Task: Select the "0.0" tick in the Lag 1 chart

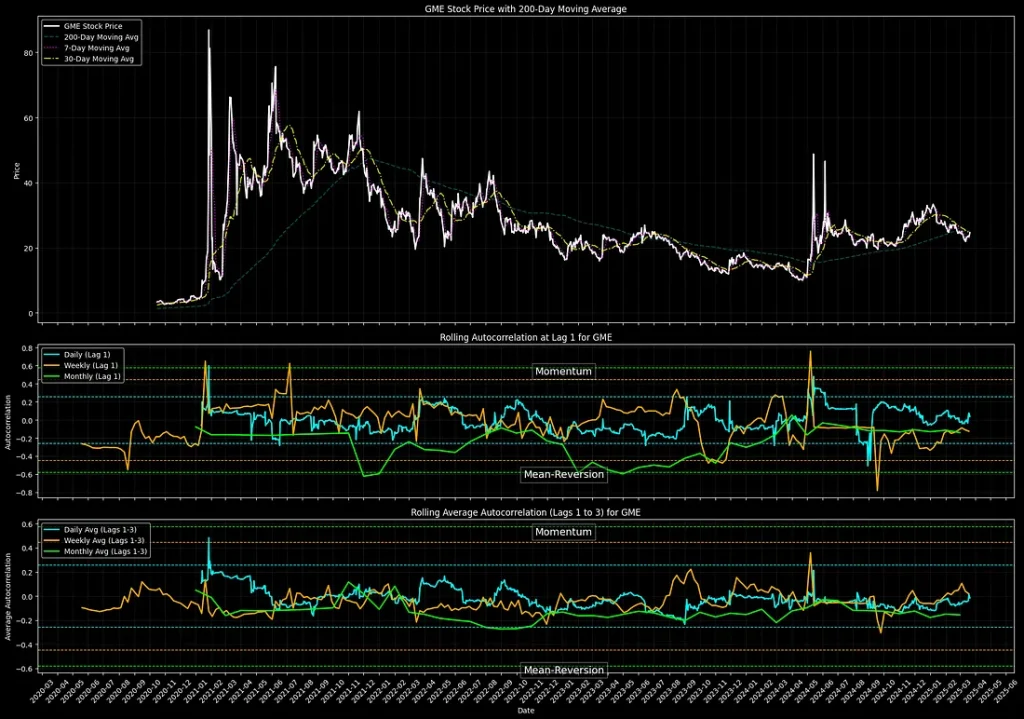Action: [27, 421]
